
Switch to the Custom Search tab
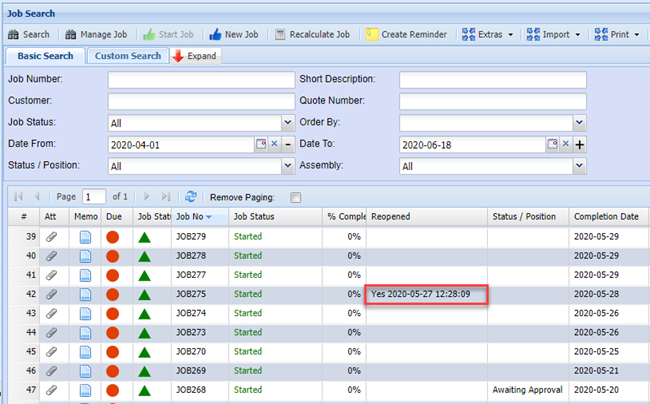pos(127,56)
